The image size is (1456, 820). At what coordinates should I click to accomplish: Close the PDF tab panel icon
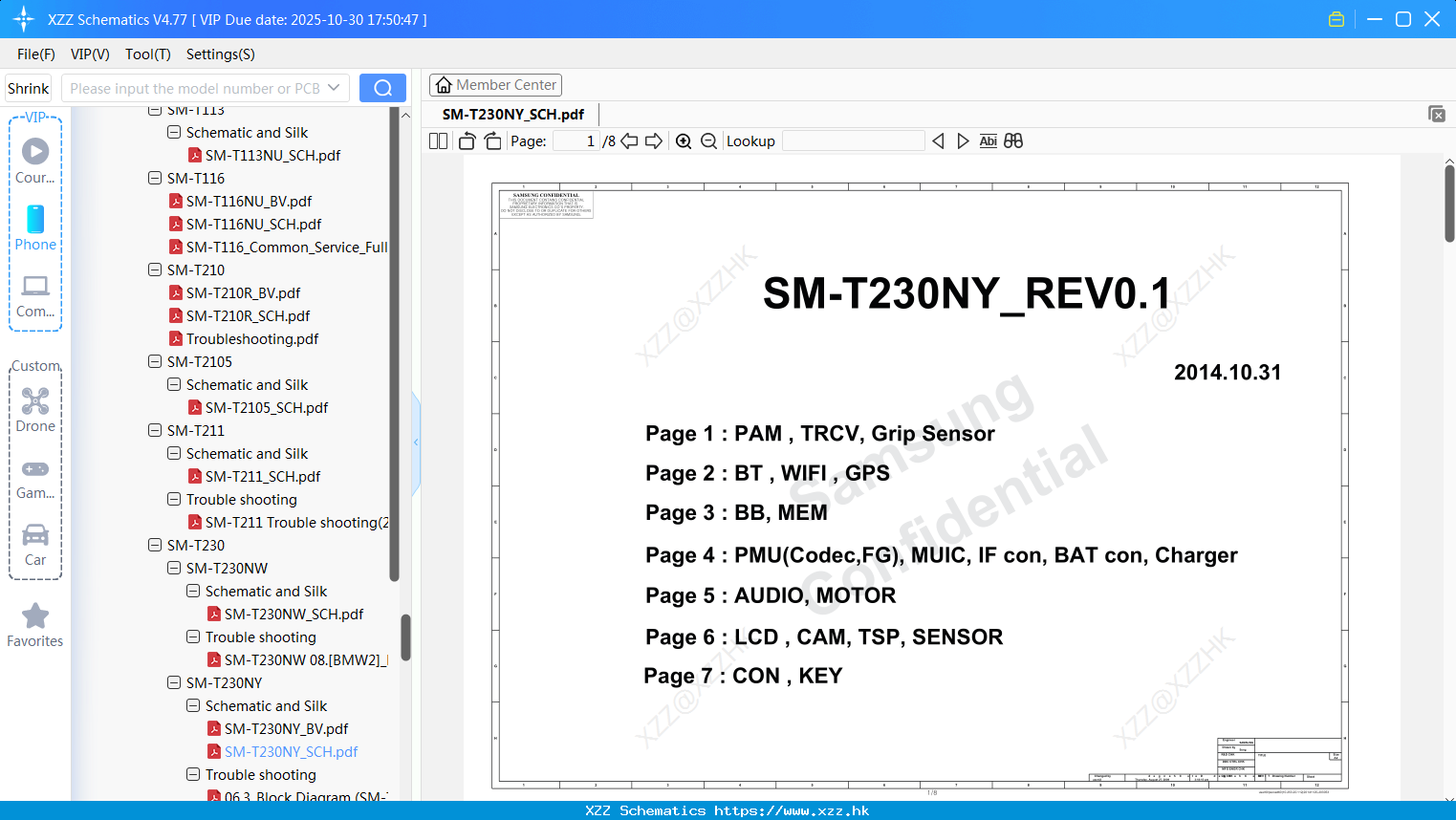pyautogui.click(x=1437, y=114)
